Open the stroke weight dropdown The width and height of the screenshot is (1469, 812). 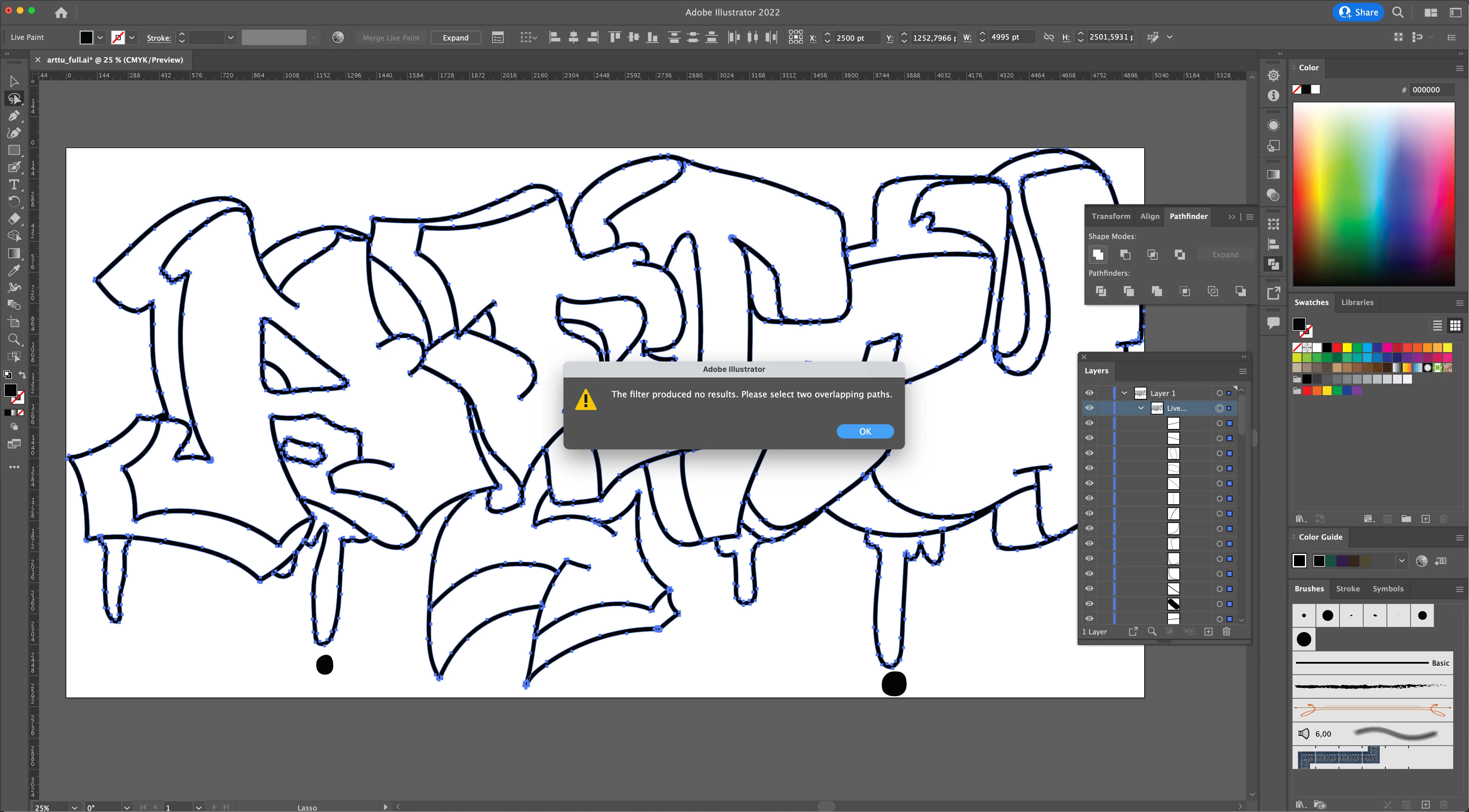[x=230, y=38]
